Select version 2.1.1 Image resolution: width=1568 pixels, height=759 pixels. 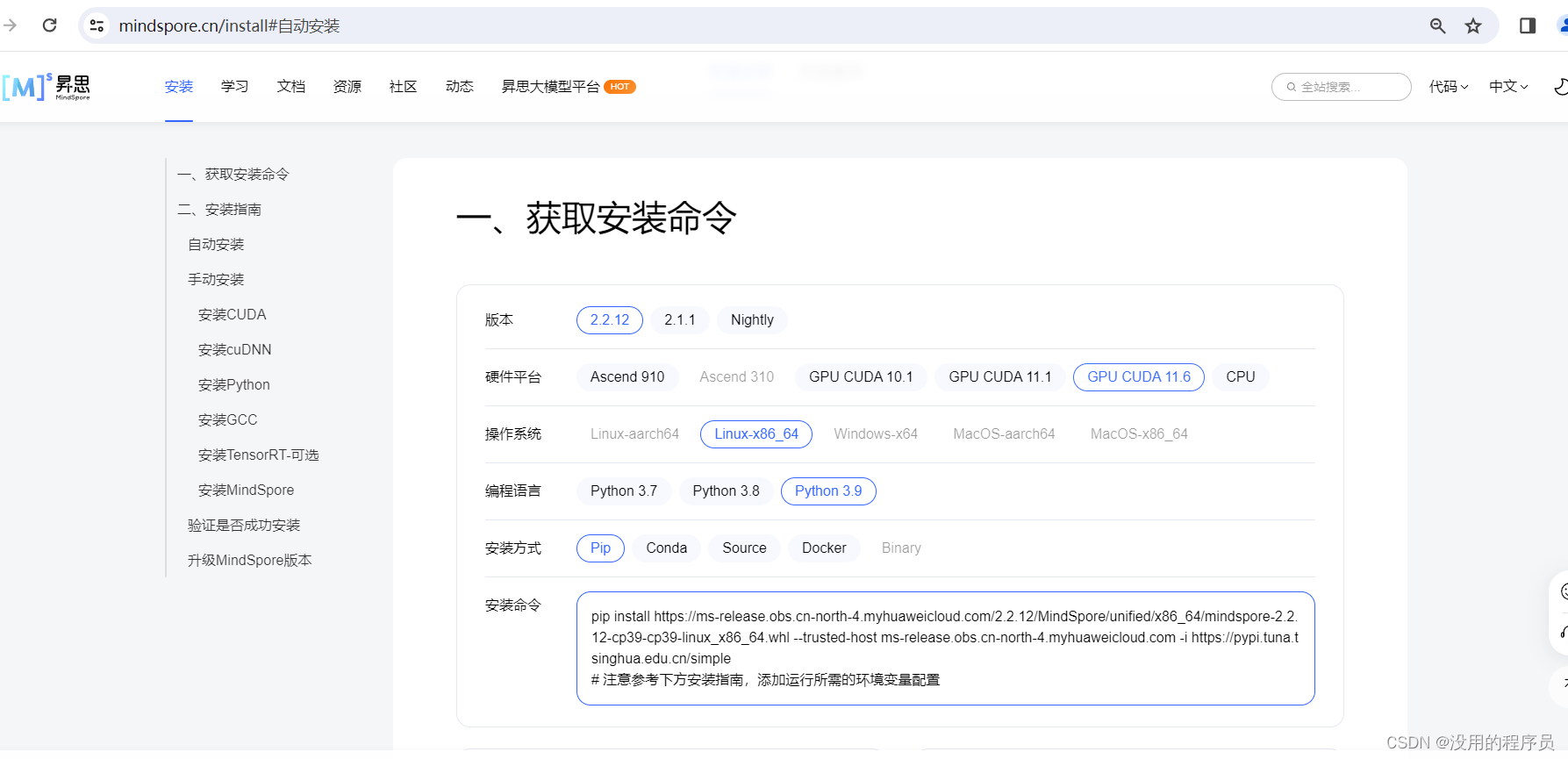pyautogui.click(x=680, y=320)
